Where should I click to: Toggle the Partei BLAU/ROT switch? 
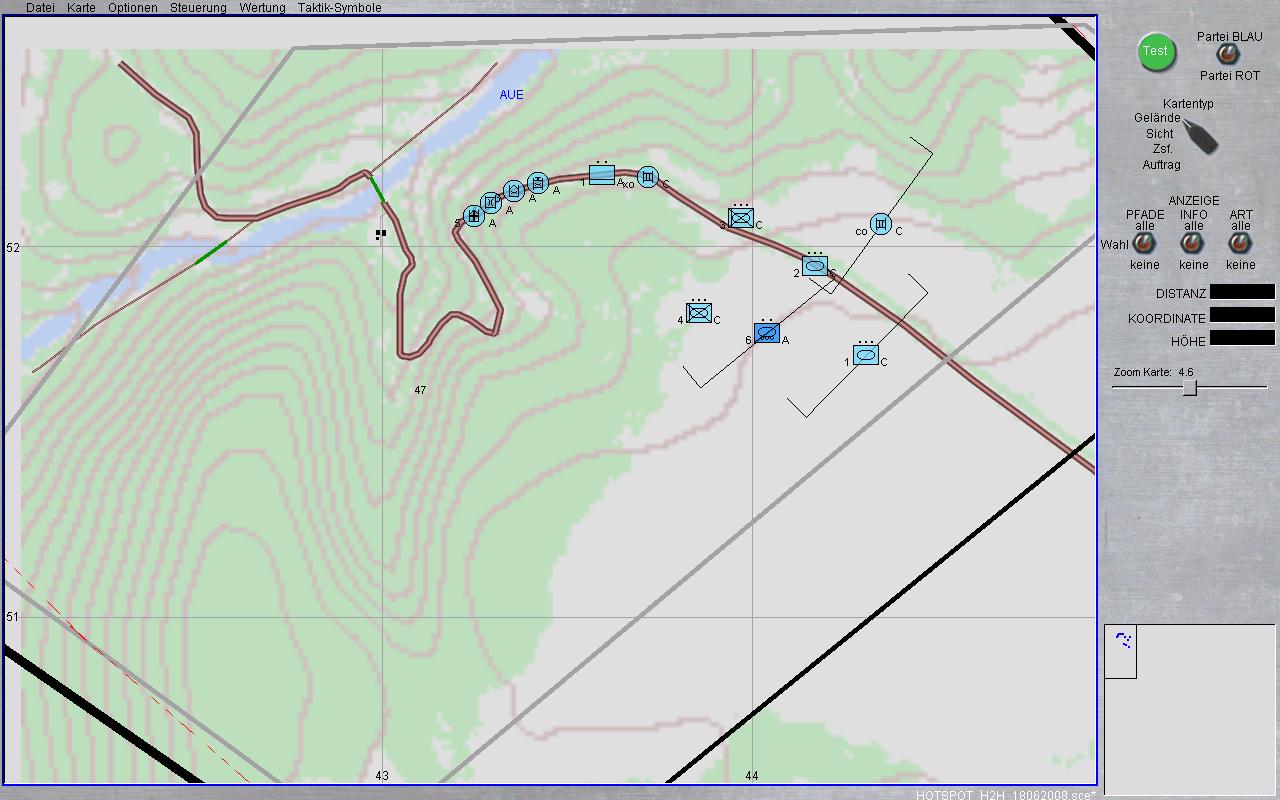coord(1226,56)
